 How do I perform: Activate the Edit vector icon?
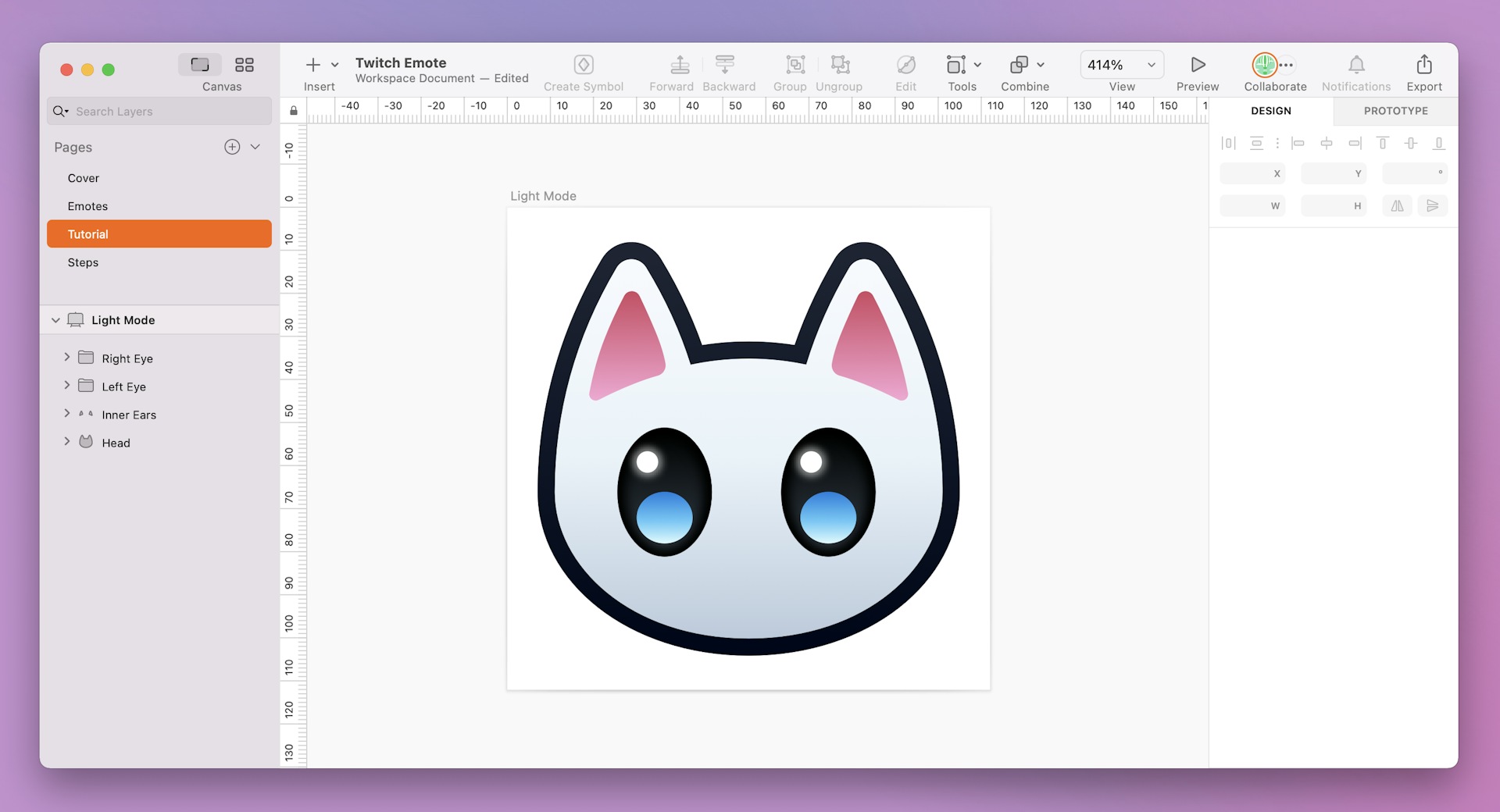pos(905,65)
